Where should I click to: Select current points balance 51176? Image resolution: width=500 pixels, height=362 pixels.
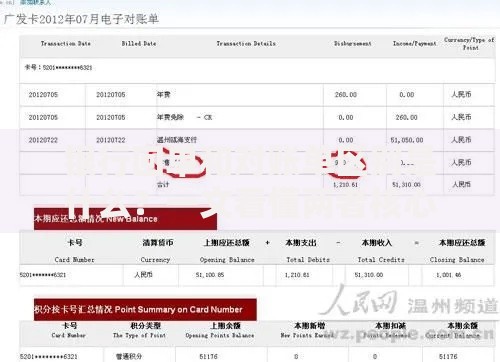[448, 357]
